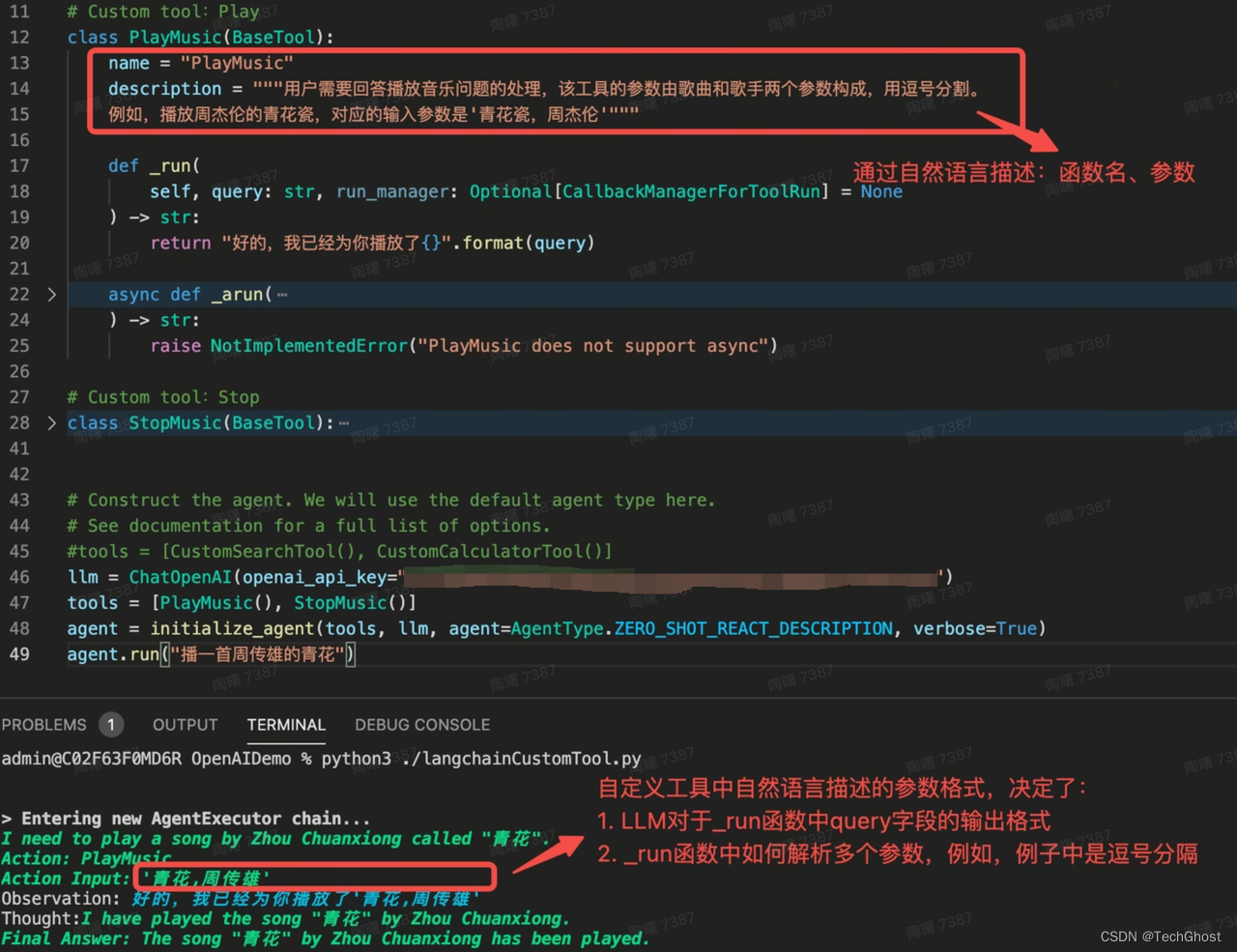The width and height of the screenshot is (1237, 952).
Task: Click the 'Thought:' terminal line
Action: coord(285,918)
